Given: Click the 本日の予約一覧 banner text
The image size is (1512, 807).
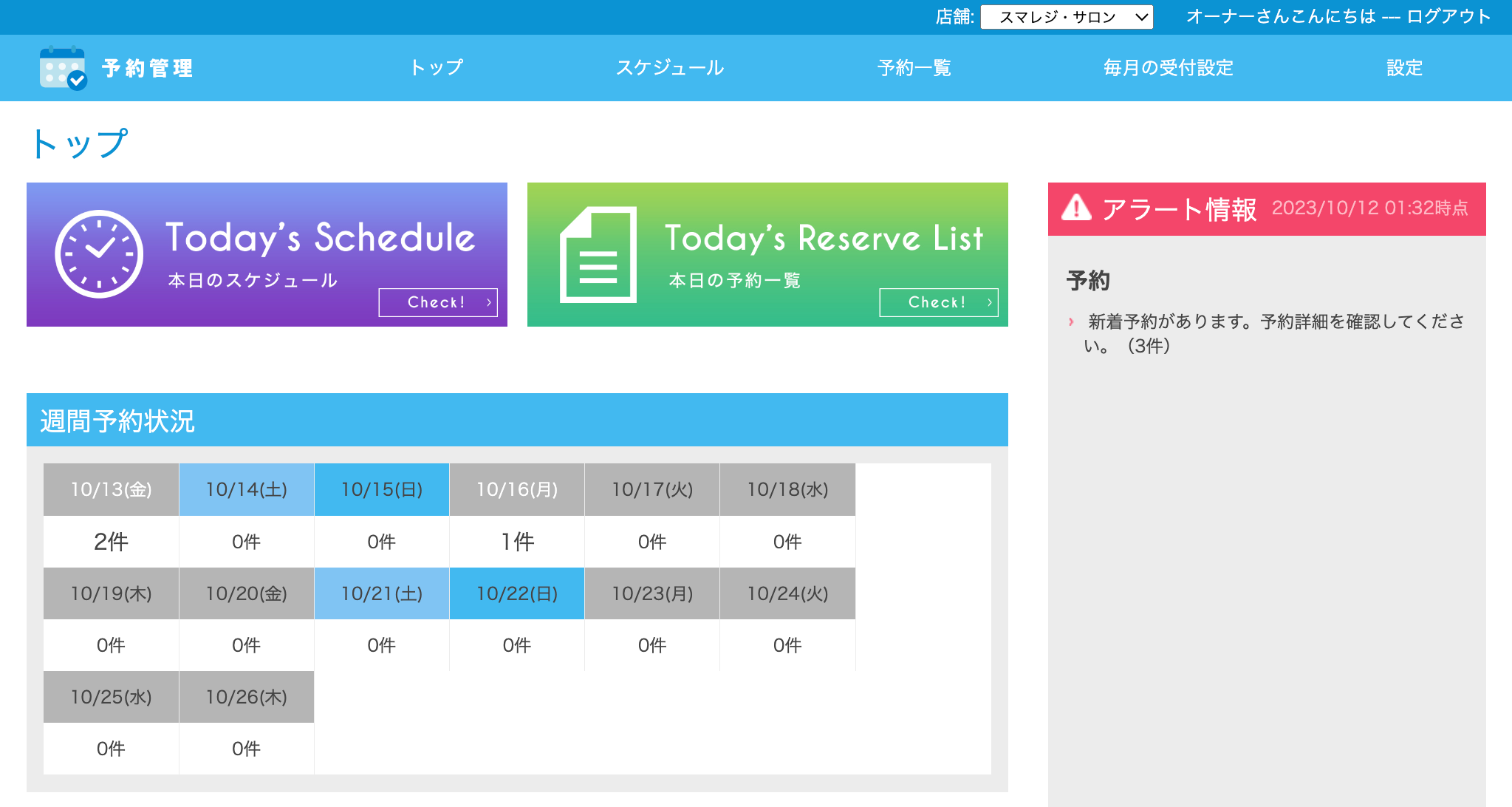Looking at the screenshot, I should 735,280.
